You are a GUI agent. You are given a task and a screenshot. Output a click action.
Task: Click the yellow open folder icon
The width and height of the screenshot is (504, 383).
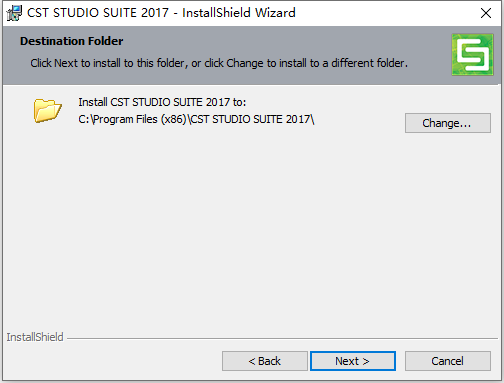47,110
